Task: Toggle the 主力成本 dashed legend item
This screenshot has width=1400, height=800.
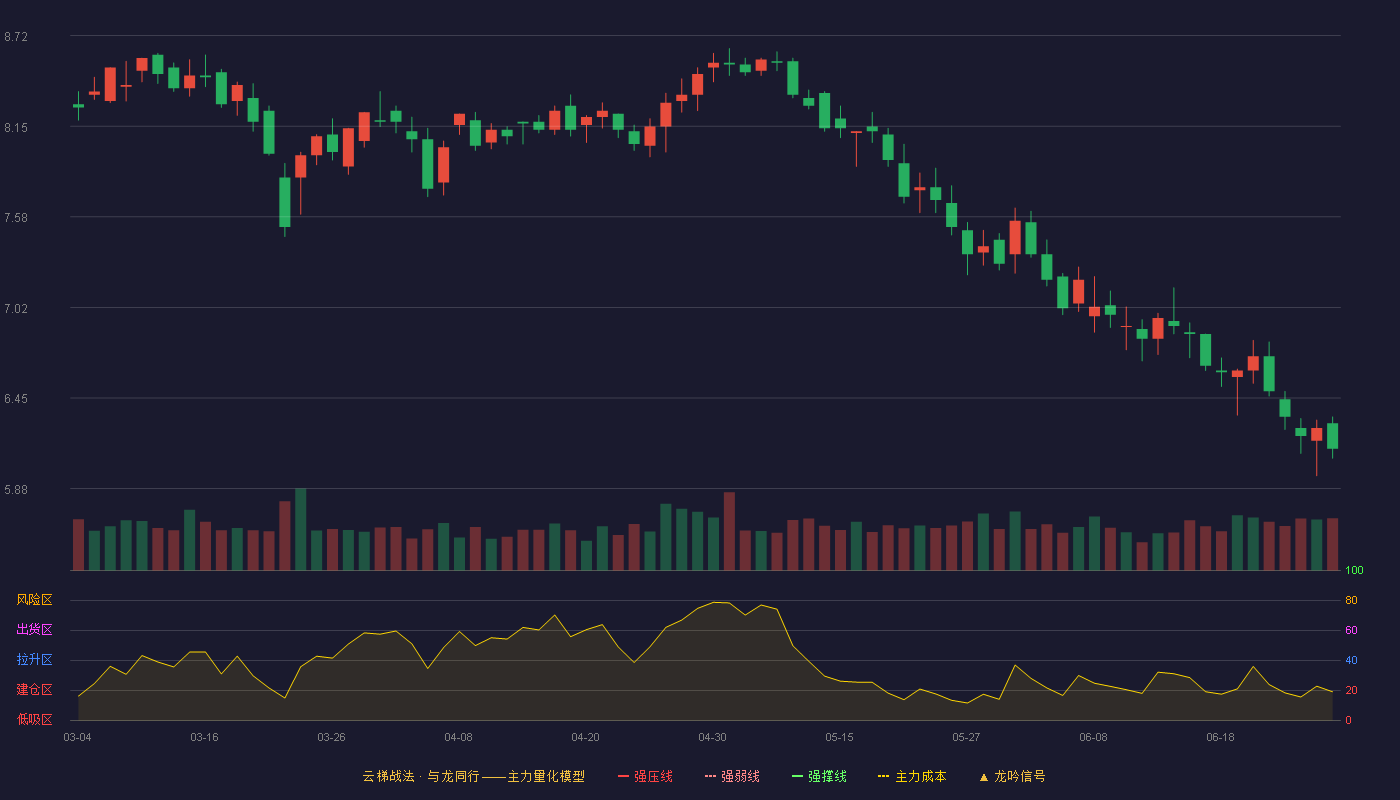Action: tap(912, 776)
